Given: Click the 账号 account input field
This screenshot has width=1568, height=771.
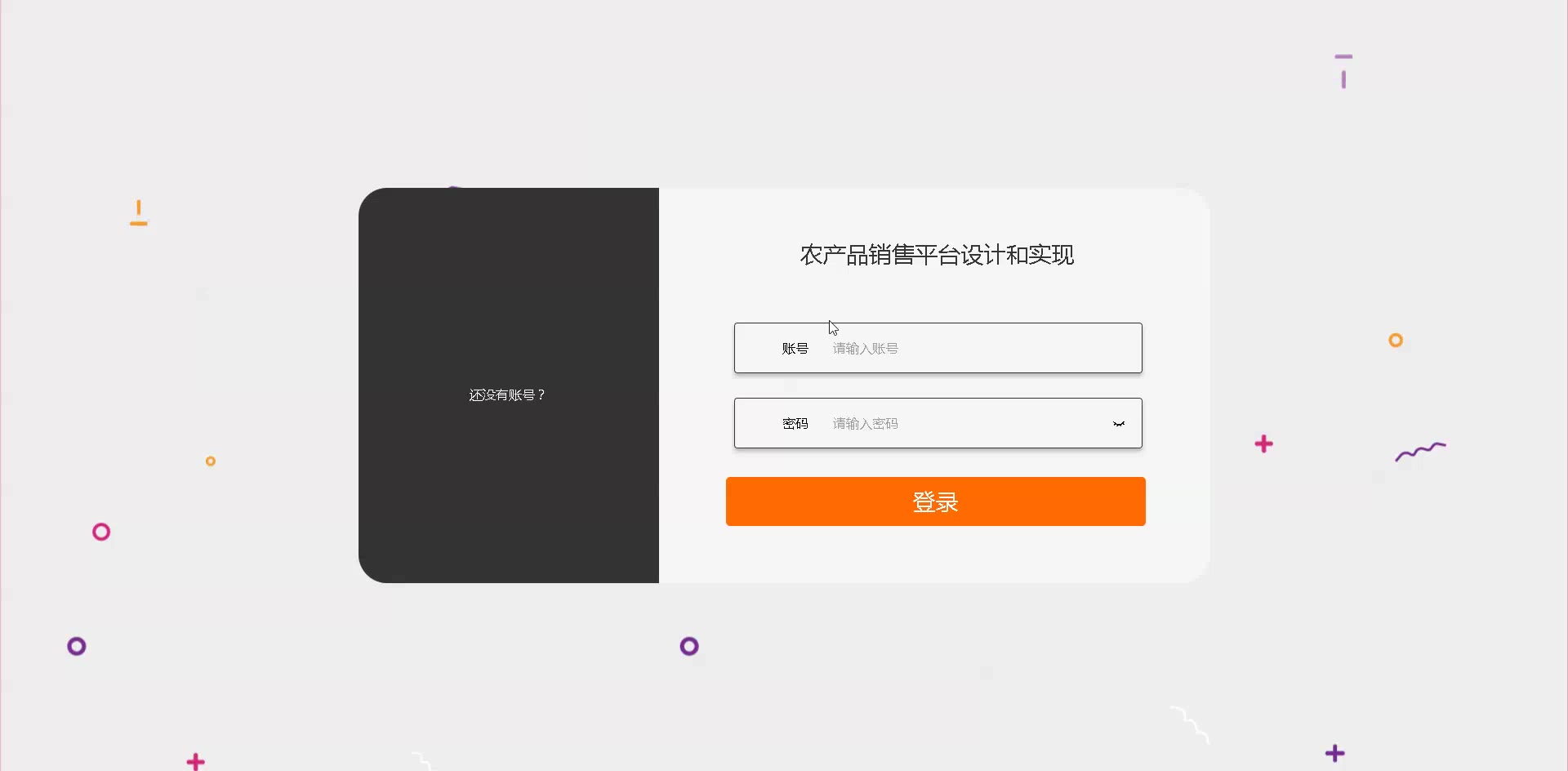Looking at the screenshot, I should click(938, 348).
